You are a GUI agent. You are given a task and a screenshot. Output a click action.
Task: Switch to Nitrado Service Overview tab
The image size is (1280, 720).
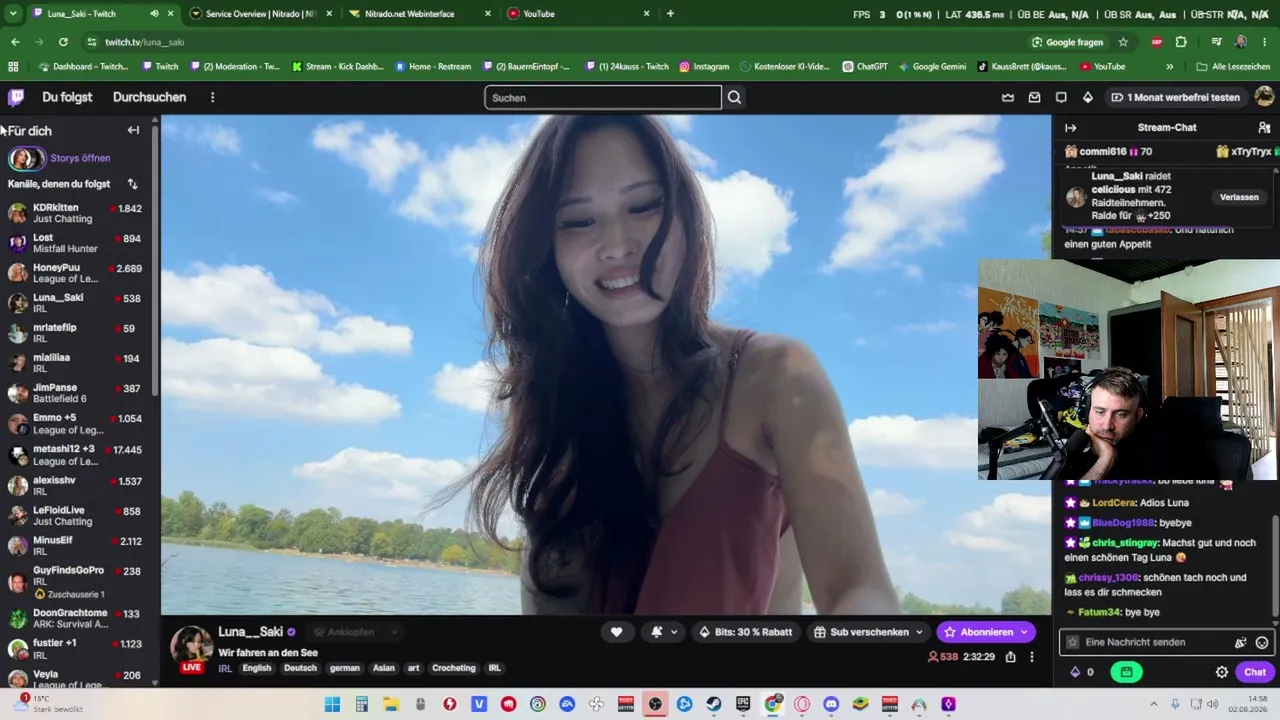coord(261,14)
